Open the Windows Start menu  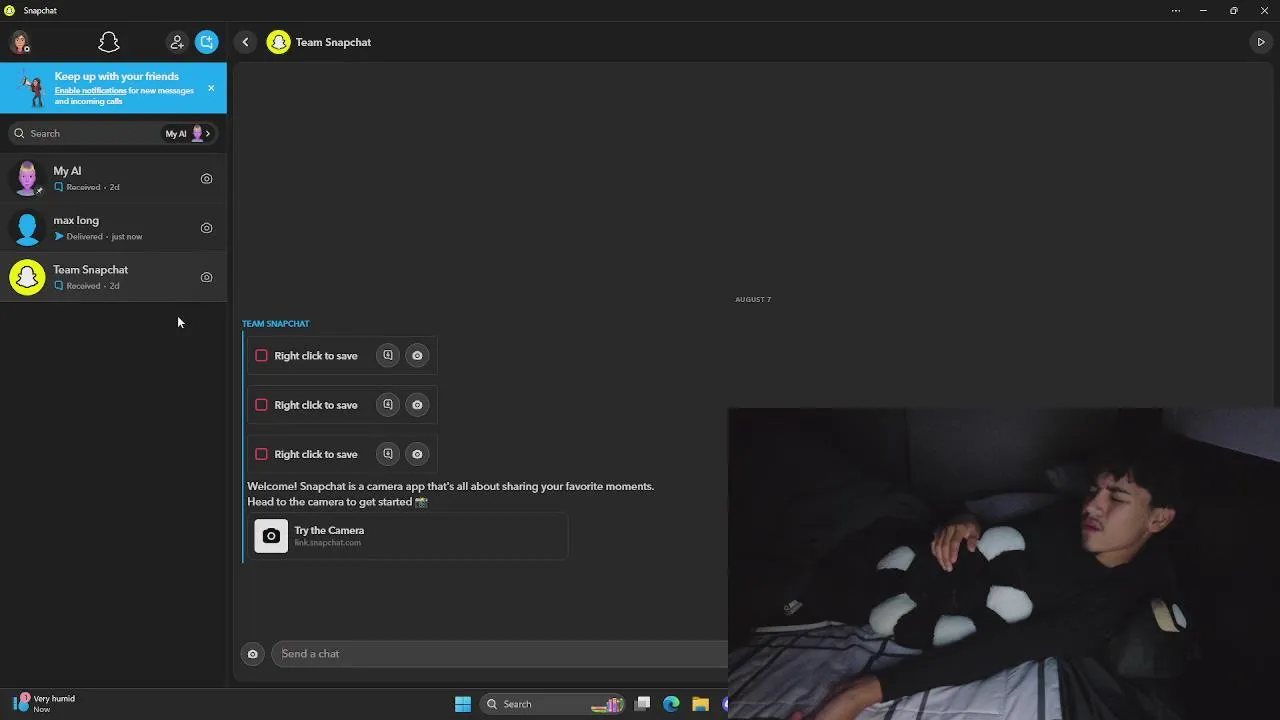pyautogui.click(x=462, y=704)
